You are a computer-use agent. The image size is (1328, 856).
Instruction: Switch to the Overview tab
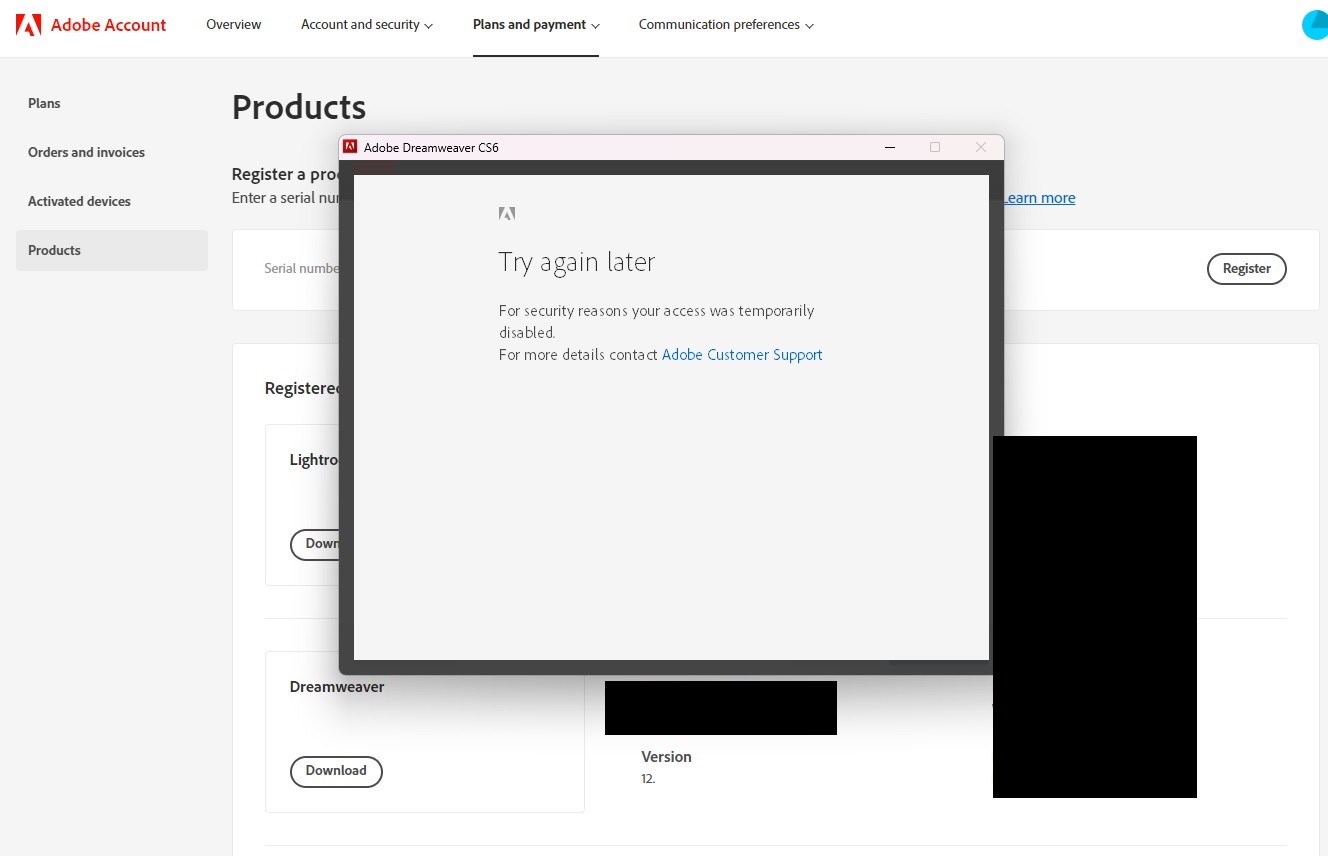[233, 24]
